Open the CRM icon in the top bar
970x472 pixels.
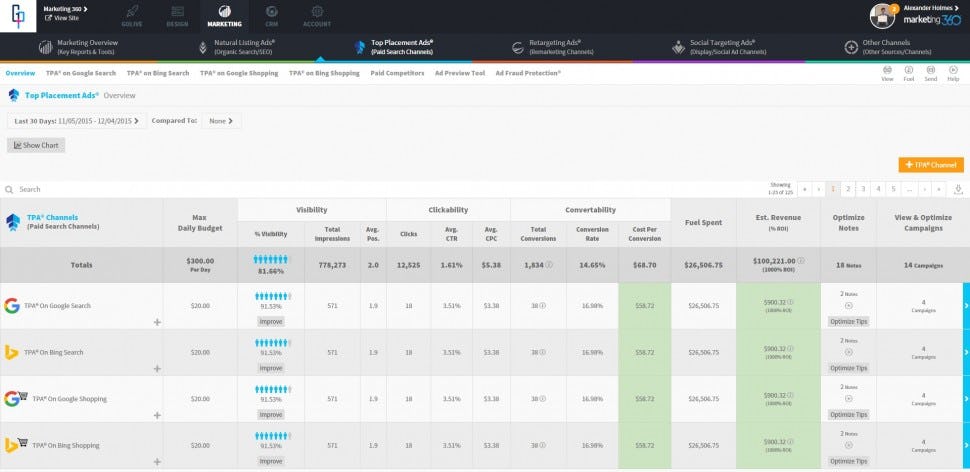pyautogui.click(x=272, y=12)
